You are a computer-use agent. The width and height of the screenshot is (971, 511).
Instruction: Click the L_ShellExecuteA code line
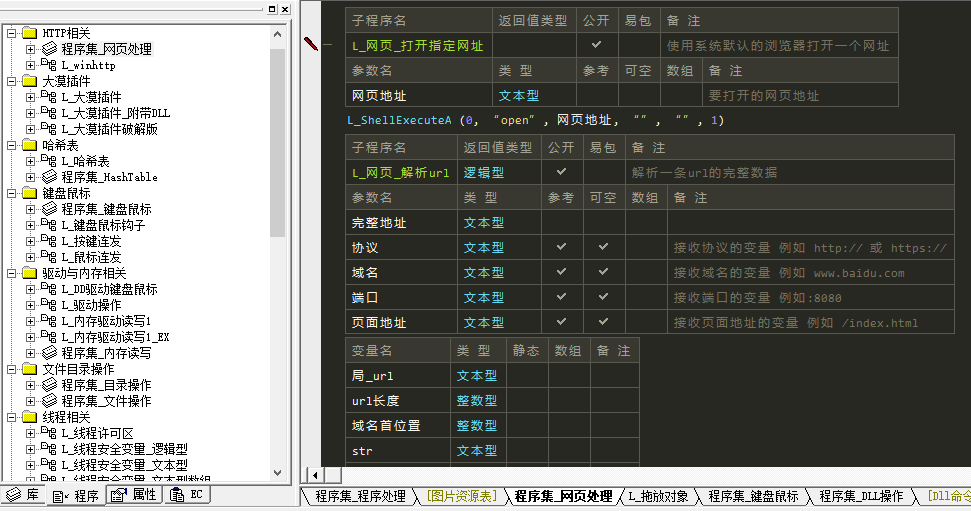pyautogui.click(x=535, y=120)
